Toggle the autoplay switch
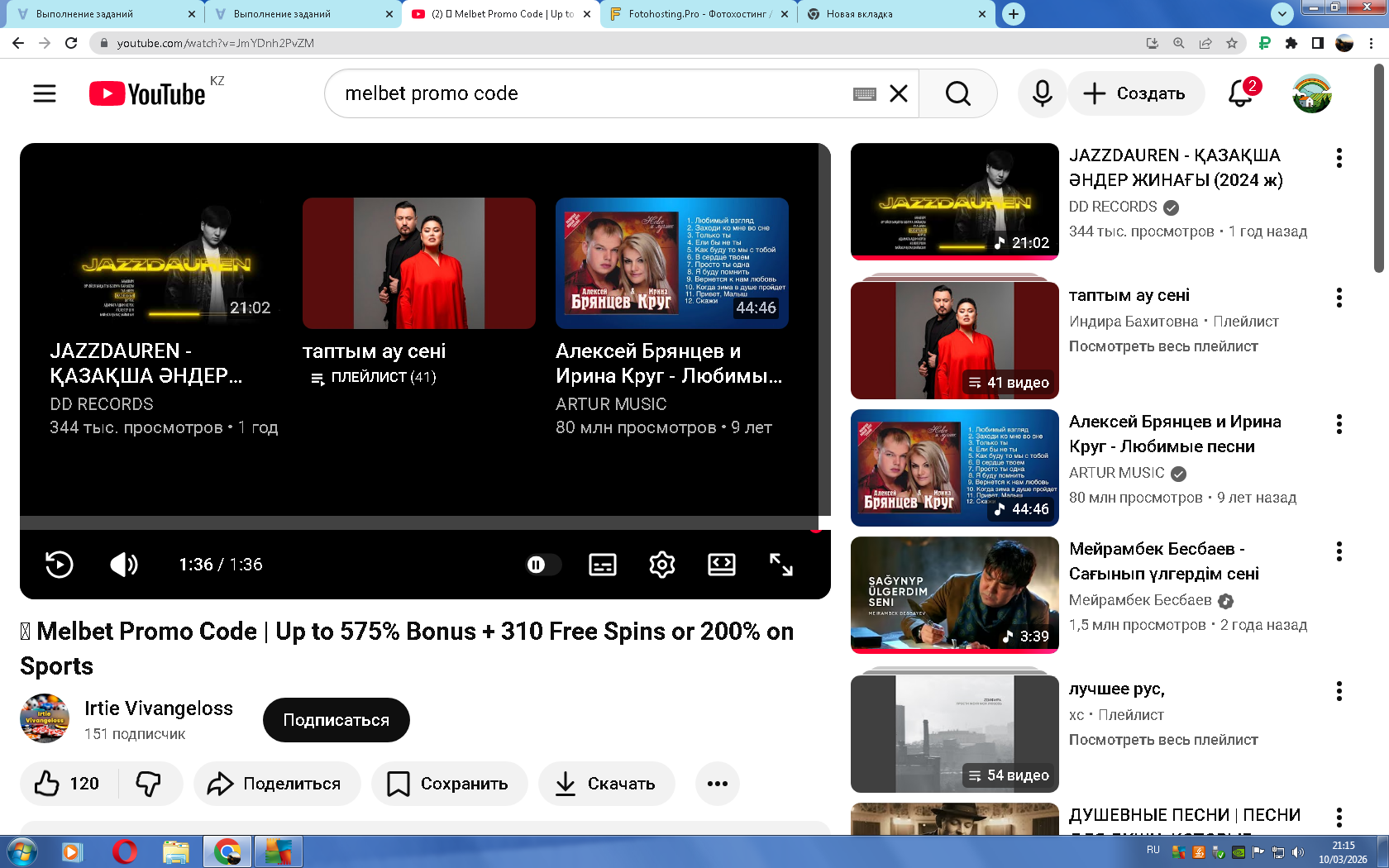This screenshot has height=868, width=1389. [x=542, y=565]
